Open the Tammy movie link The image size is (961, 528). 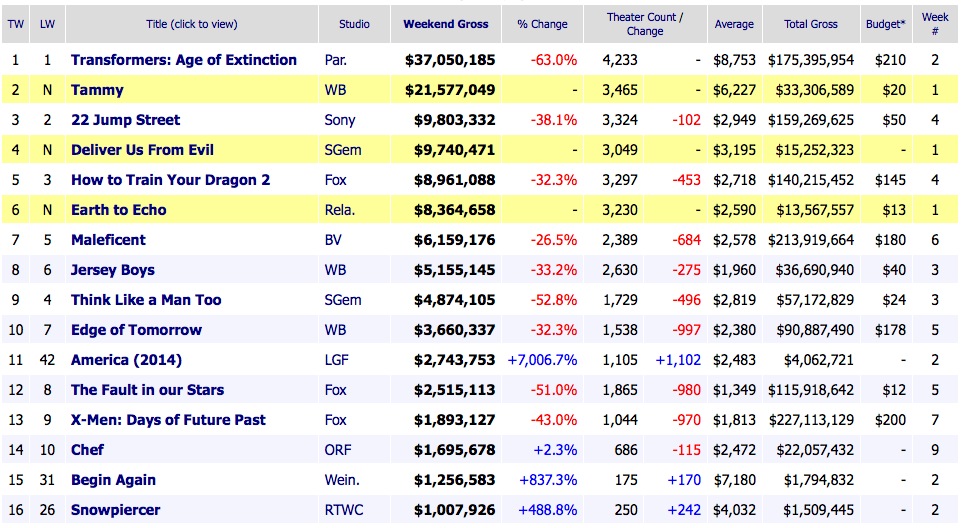[97, 90]
